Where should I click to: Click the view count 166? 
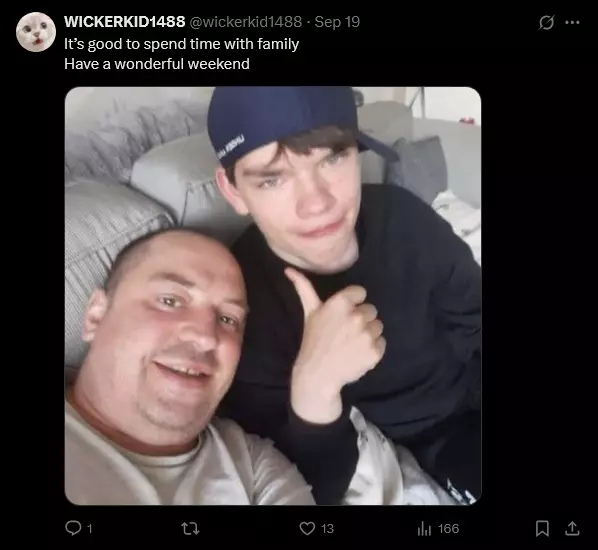[x=448, y=529]
